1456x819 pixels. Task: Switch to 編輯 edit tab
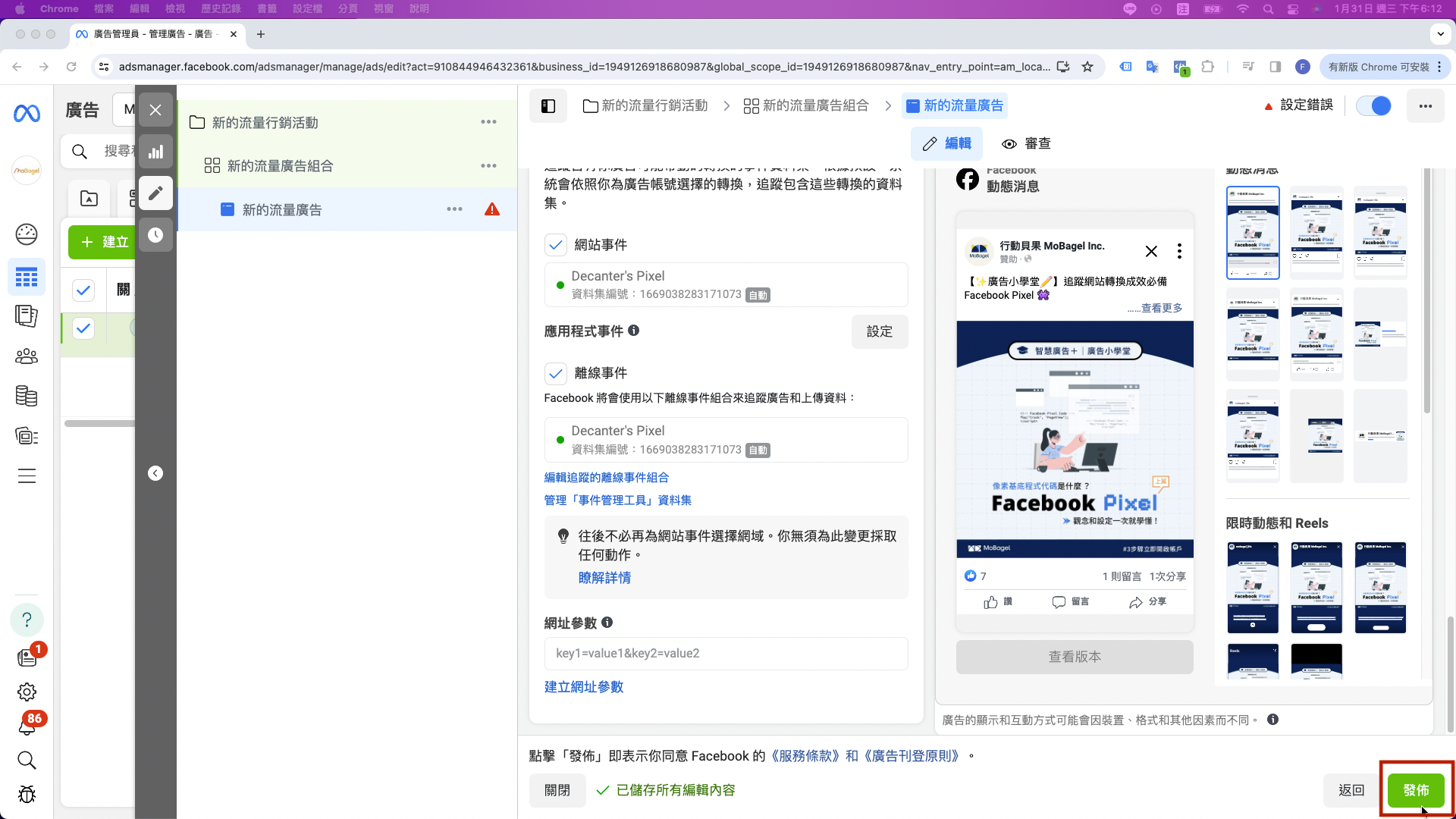pyautogui.click(x=946, y=144)
